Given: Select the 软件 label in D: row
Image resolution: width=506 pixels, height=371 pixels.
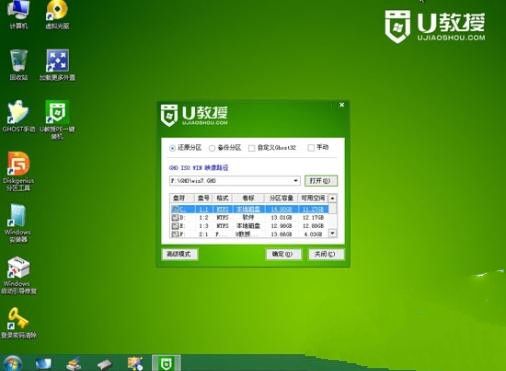Looking at the screenshot, I should click(248, 218).
